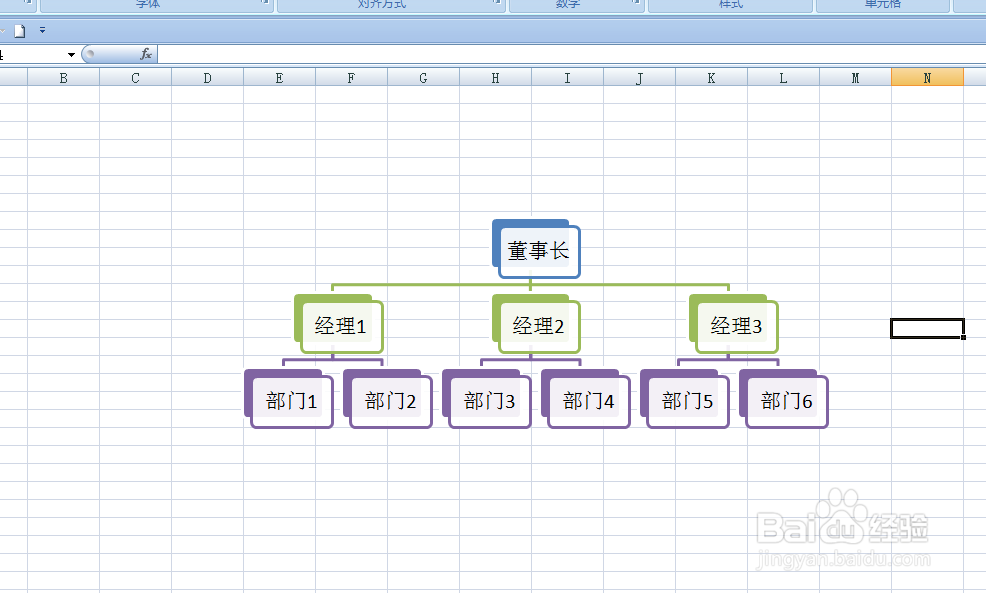Select the 部门2 org chart box
Viewport: 986px width, 593px height.
[390, 401]
